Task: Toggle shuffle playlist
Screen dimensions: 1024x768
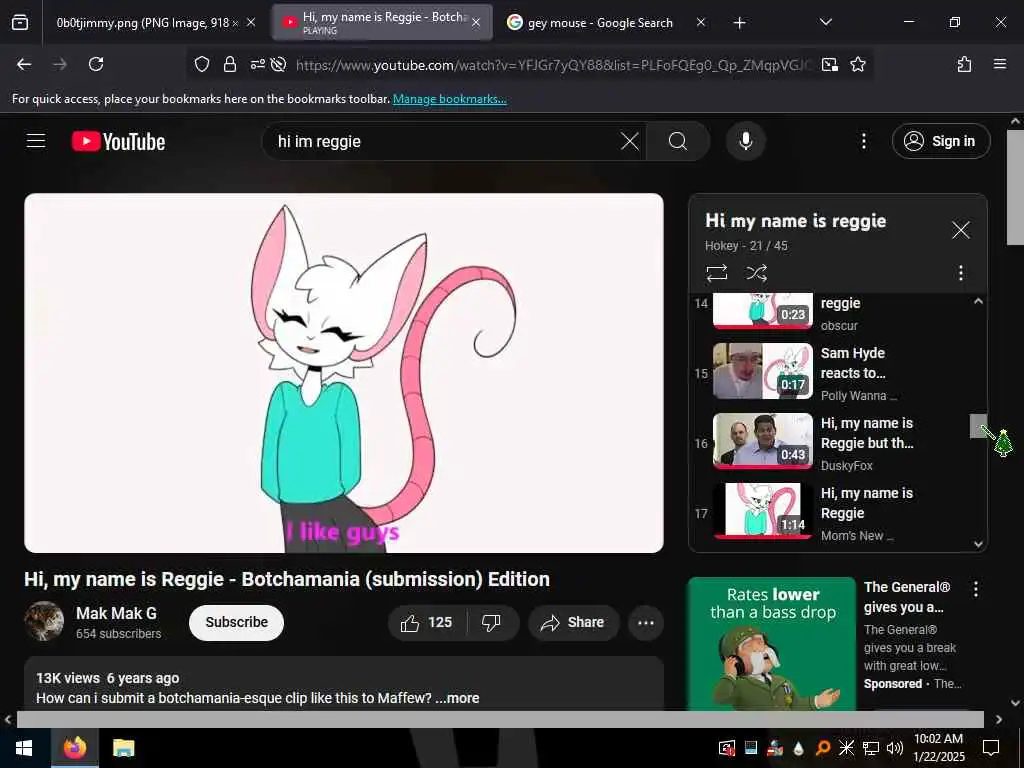Action: (x=756, y=272)
